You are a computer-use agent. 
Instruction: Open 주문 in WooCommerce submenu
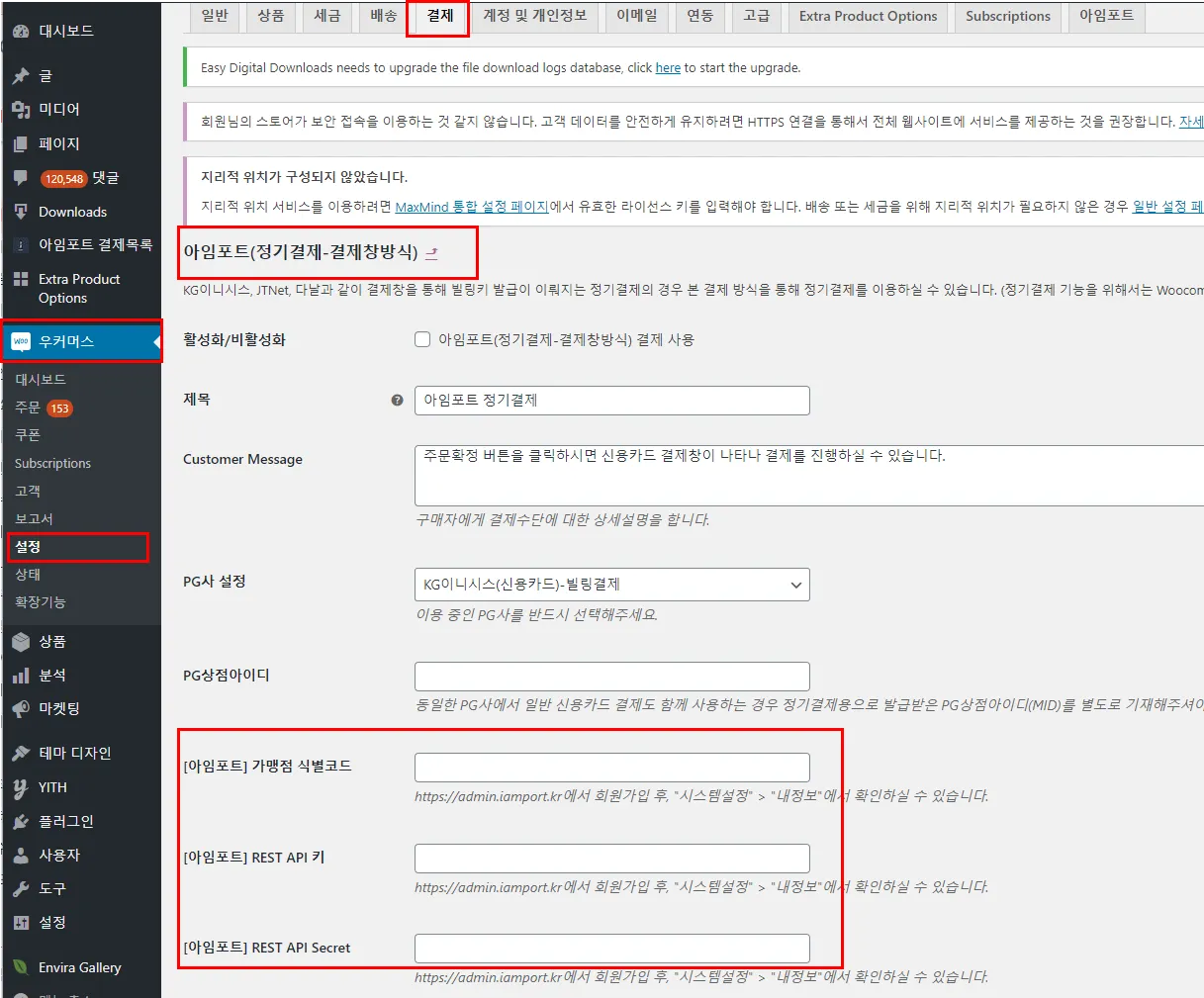pyautogui.click(x=28, y=408)
